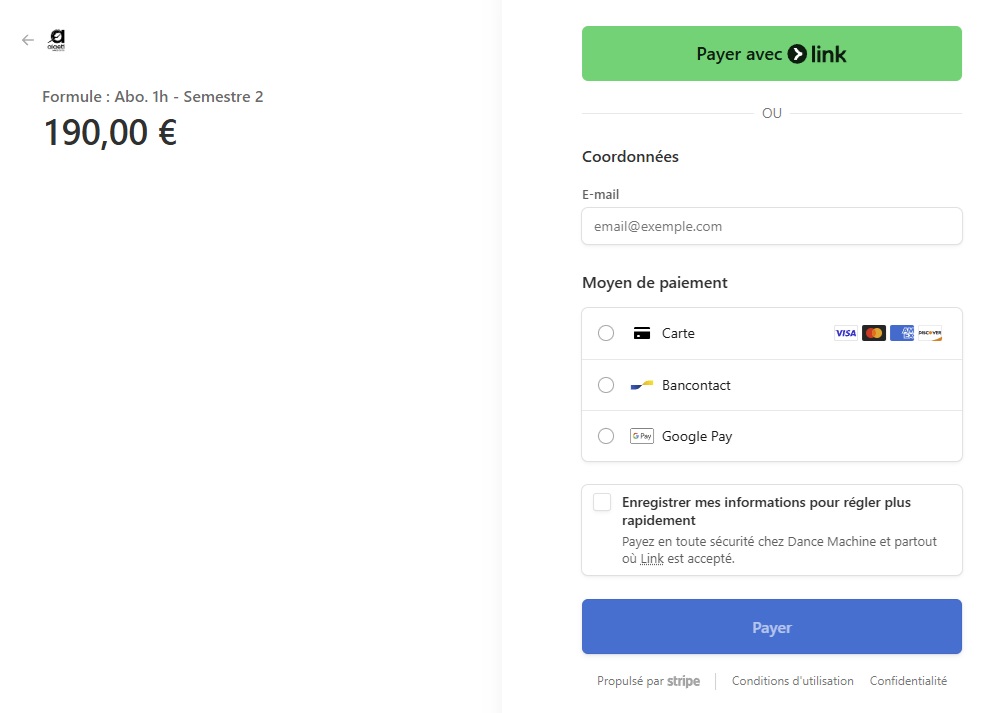The image size is (994, 713).
Task: Select the Bancontact radio button
Action: tap(606, 385)
